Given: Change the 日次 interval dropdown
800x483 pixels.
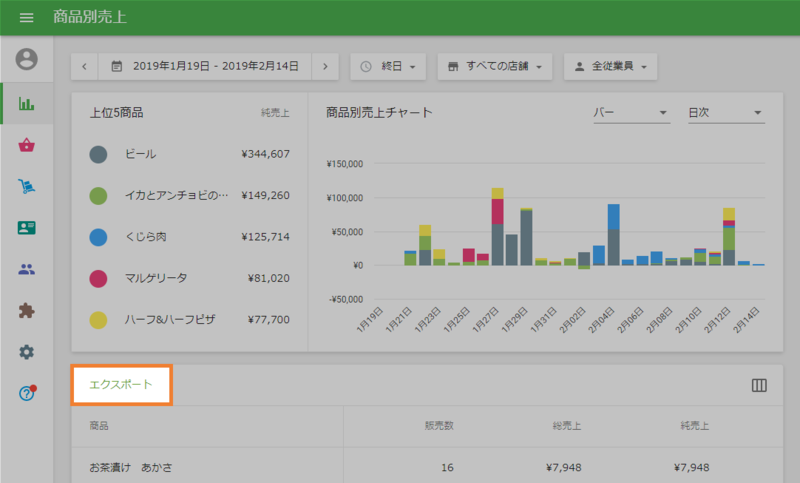Looking at the screenshot, I should [x=724, y=113].
